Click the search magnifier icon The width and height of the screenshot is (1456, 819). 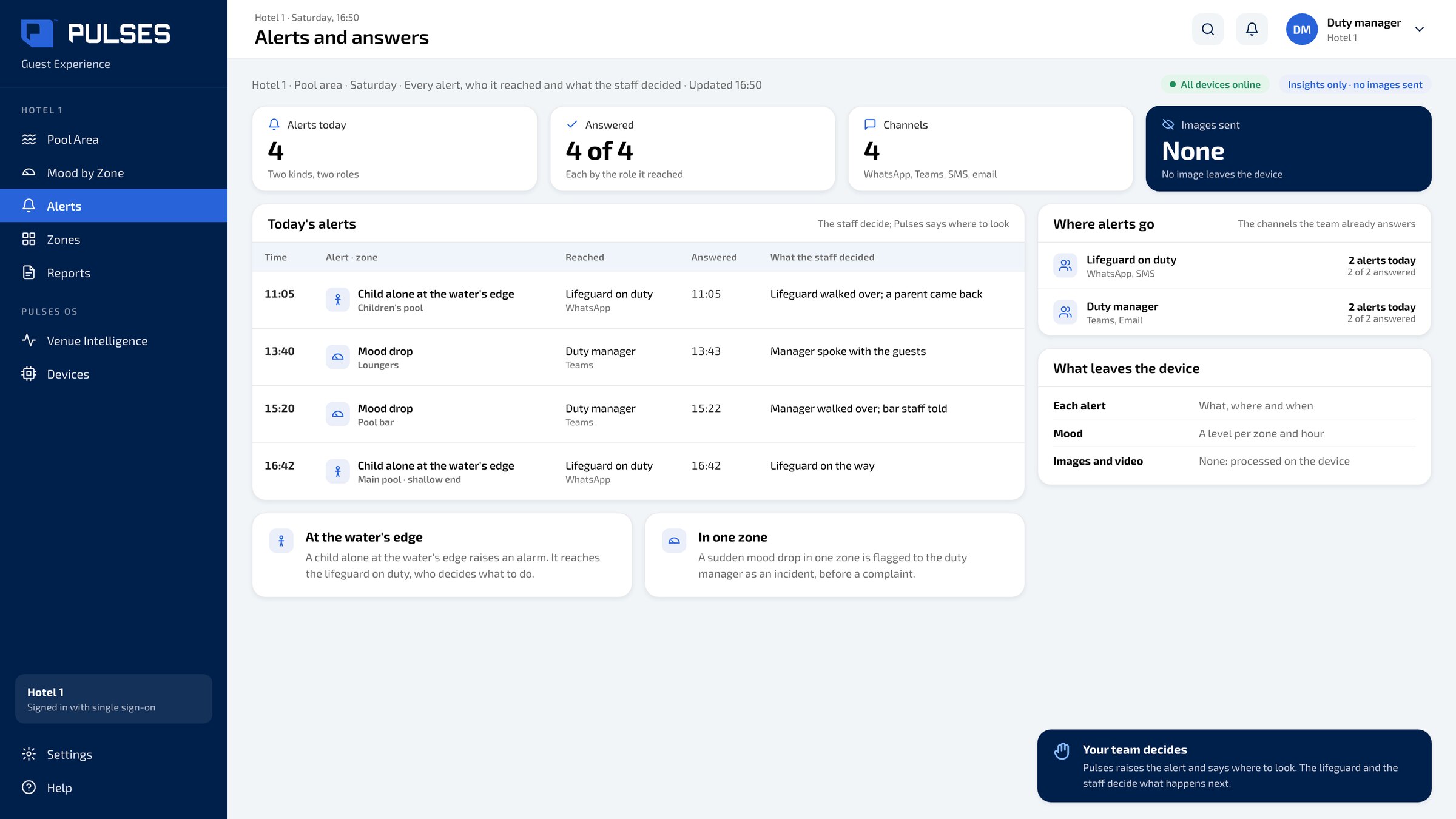[1208, 29]
